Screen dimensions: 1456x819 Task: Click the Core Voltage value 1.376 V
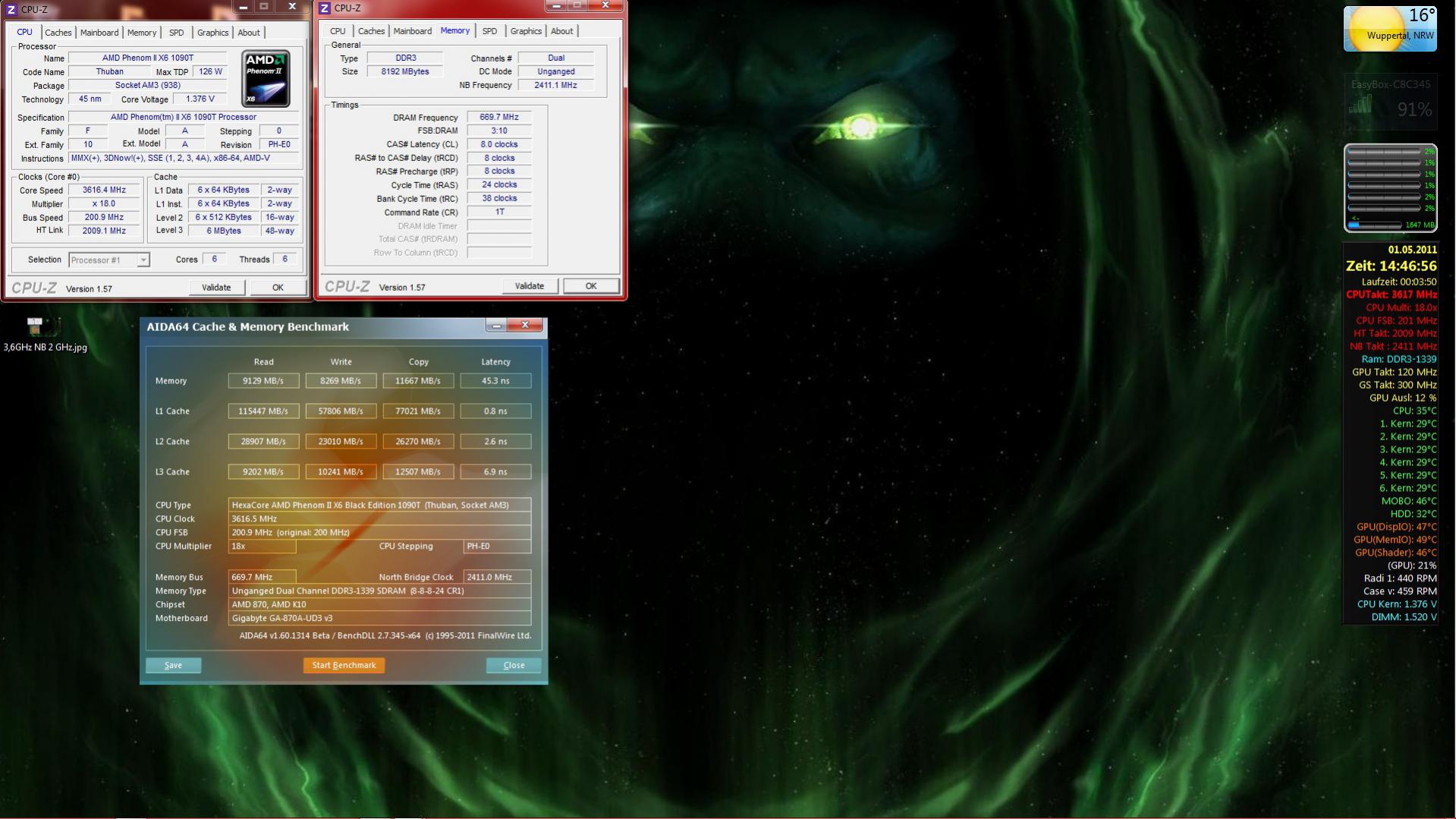200,99
